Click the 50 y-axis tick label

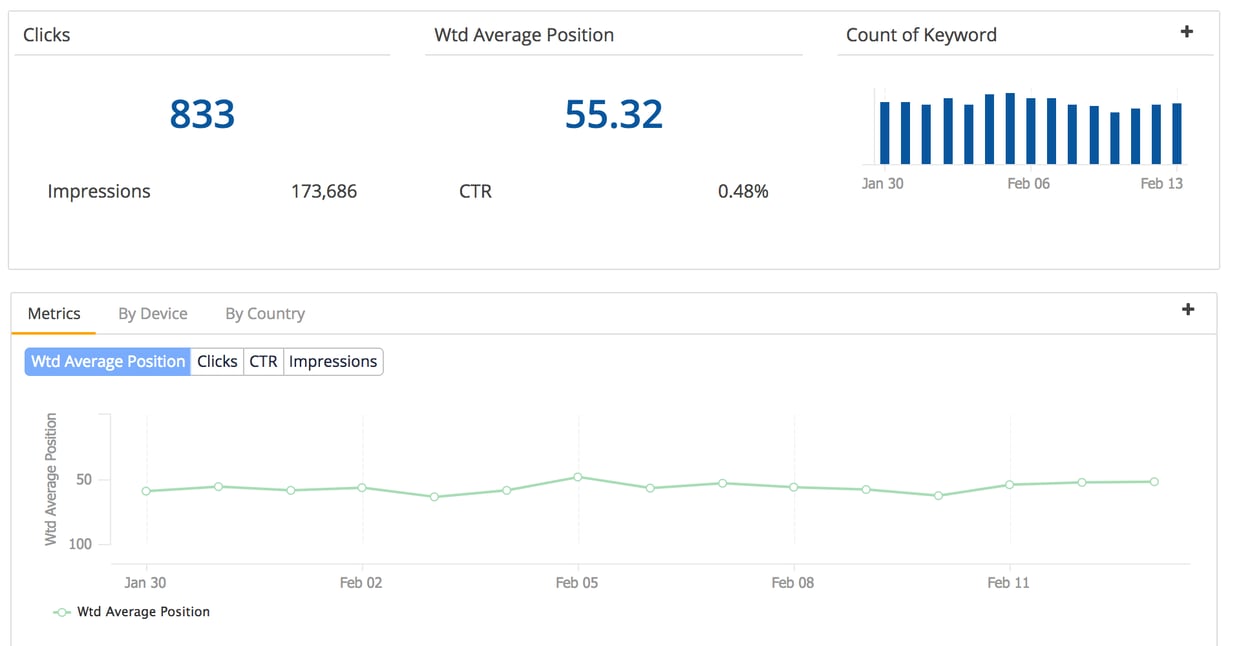click(x=83, y=480)
